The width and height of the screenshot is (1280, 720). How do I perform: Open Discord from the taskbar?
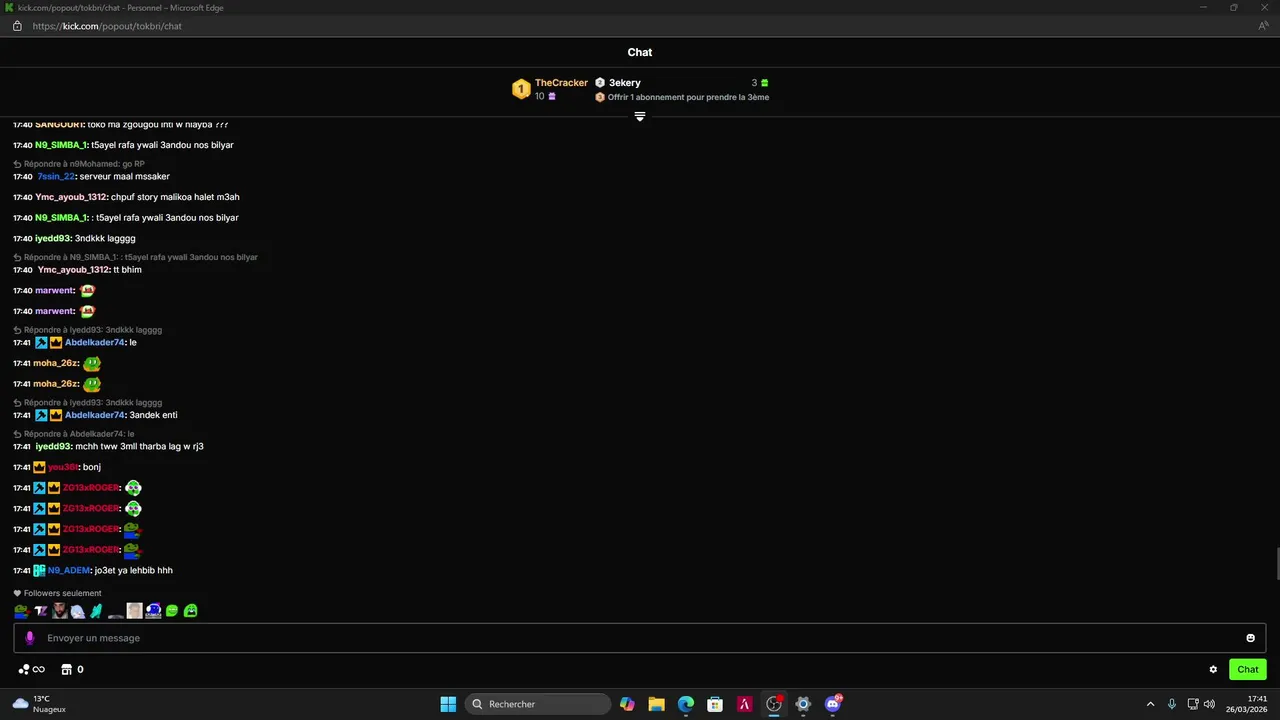(833, 704)
